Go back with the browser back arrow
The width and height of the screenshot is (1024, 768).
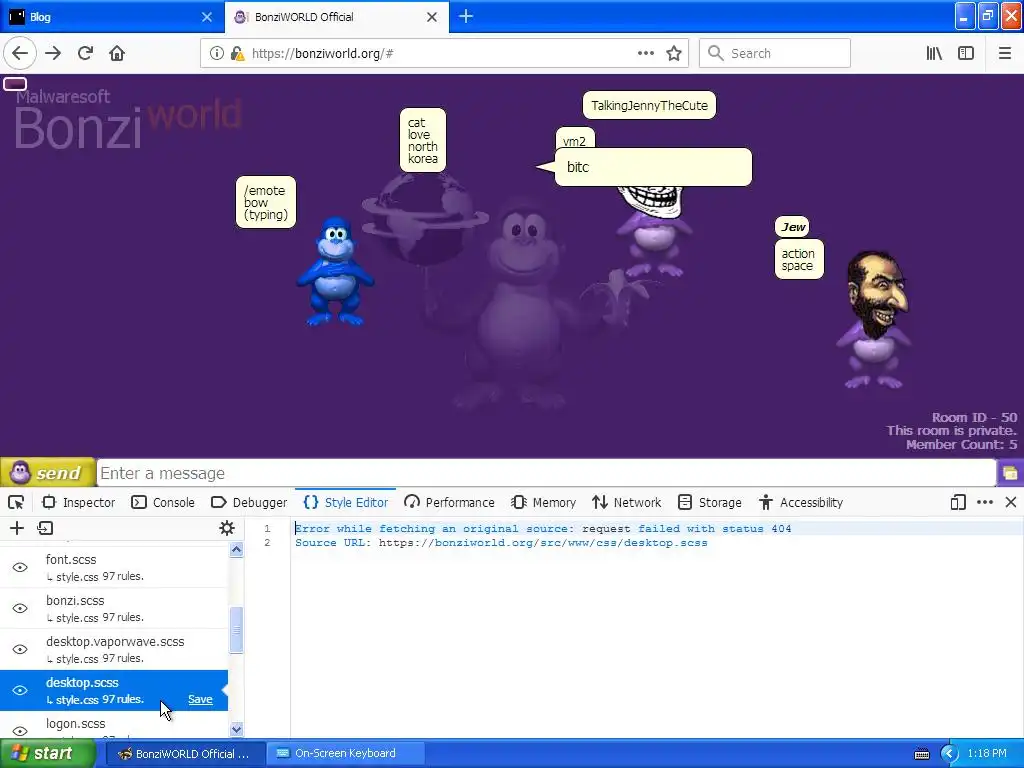20,54
